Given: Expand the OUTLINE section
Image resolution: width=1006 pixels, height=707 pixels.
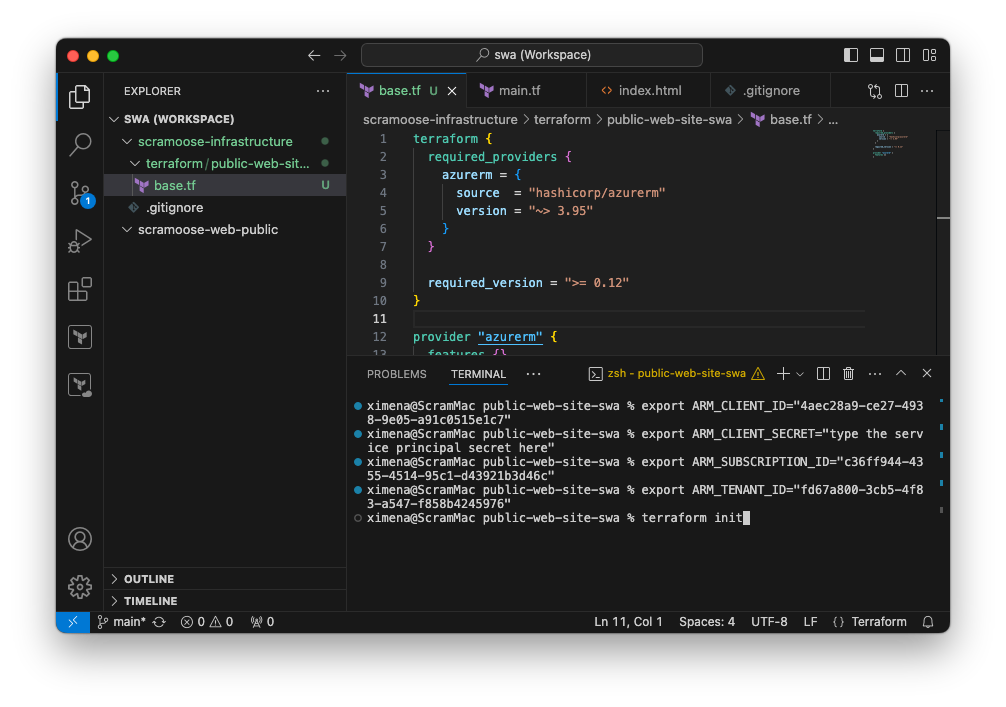Looking at the screenshot, I should (x=225, y=579).
